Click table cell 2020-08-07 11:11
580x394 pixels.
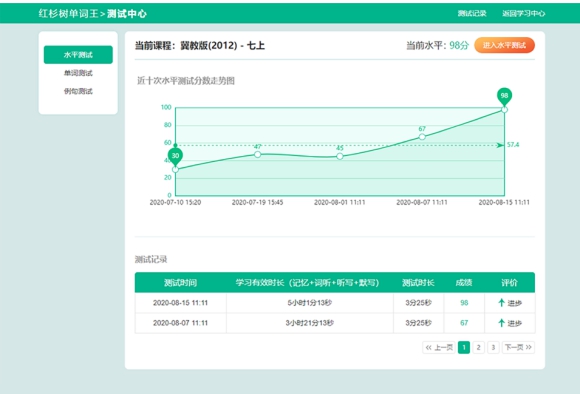(x=181, y=323)
